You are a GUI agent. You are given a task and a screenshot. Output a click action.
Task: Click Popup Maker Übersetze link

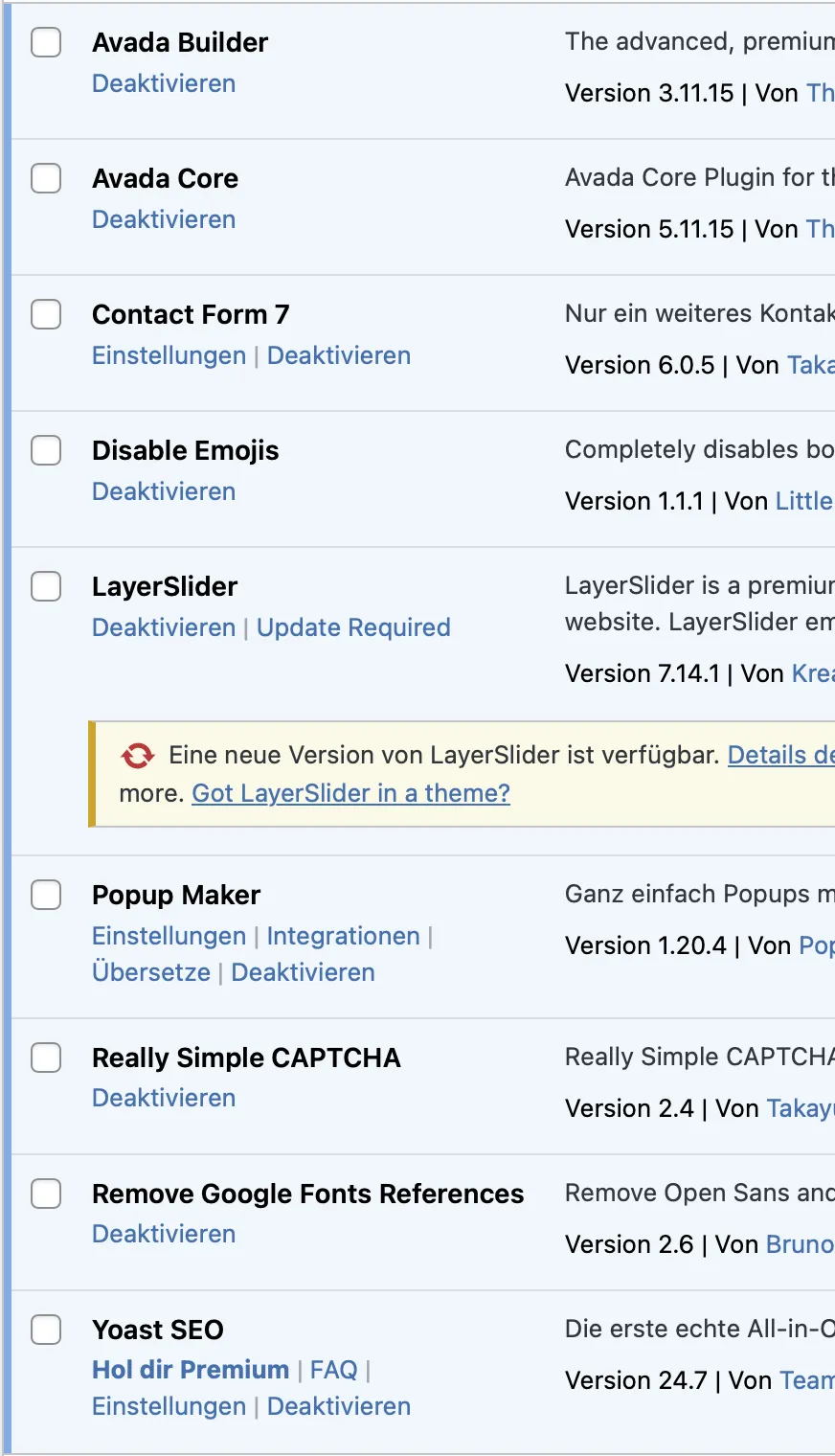(151, 972)
